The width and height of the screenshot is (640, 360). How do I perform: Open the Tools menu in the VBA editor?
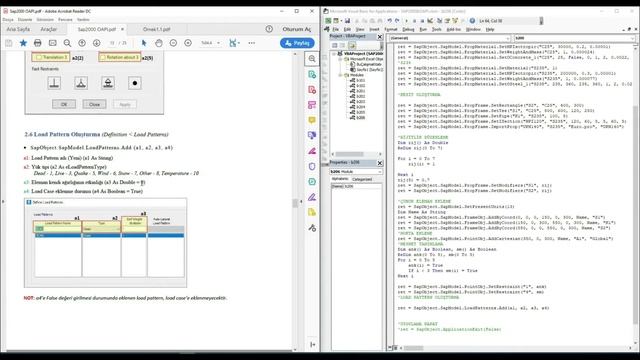pos(437,29)
